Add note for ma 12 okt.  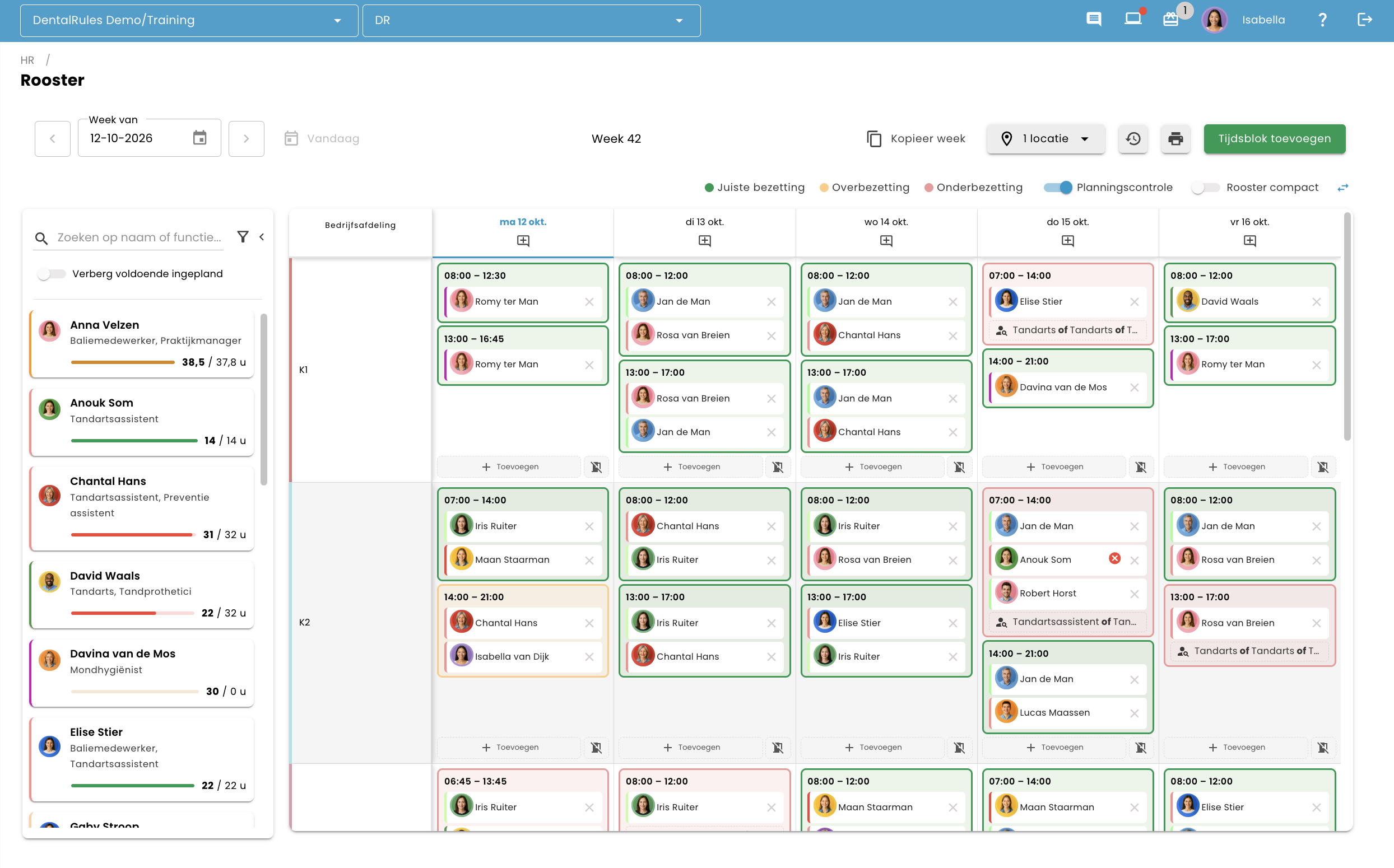pos(523,241)
